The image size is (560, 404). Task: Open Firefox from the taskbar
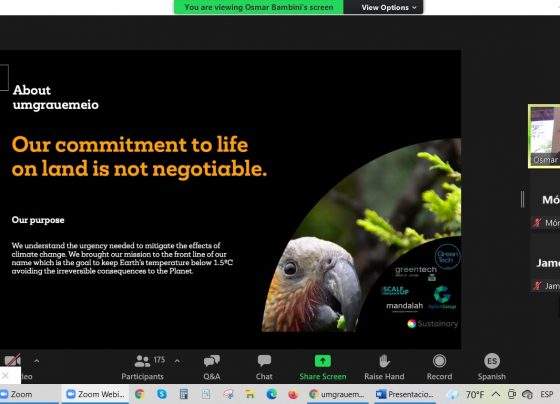tap(293, 394)
